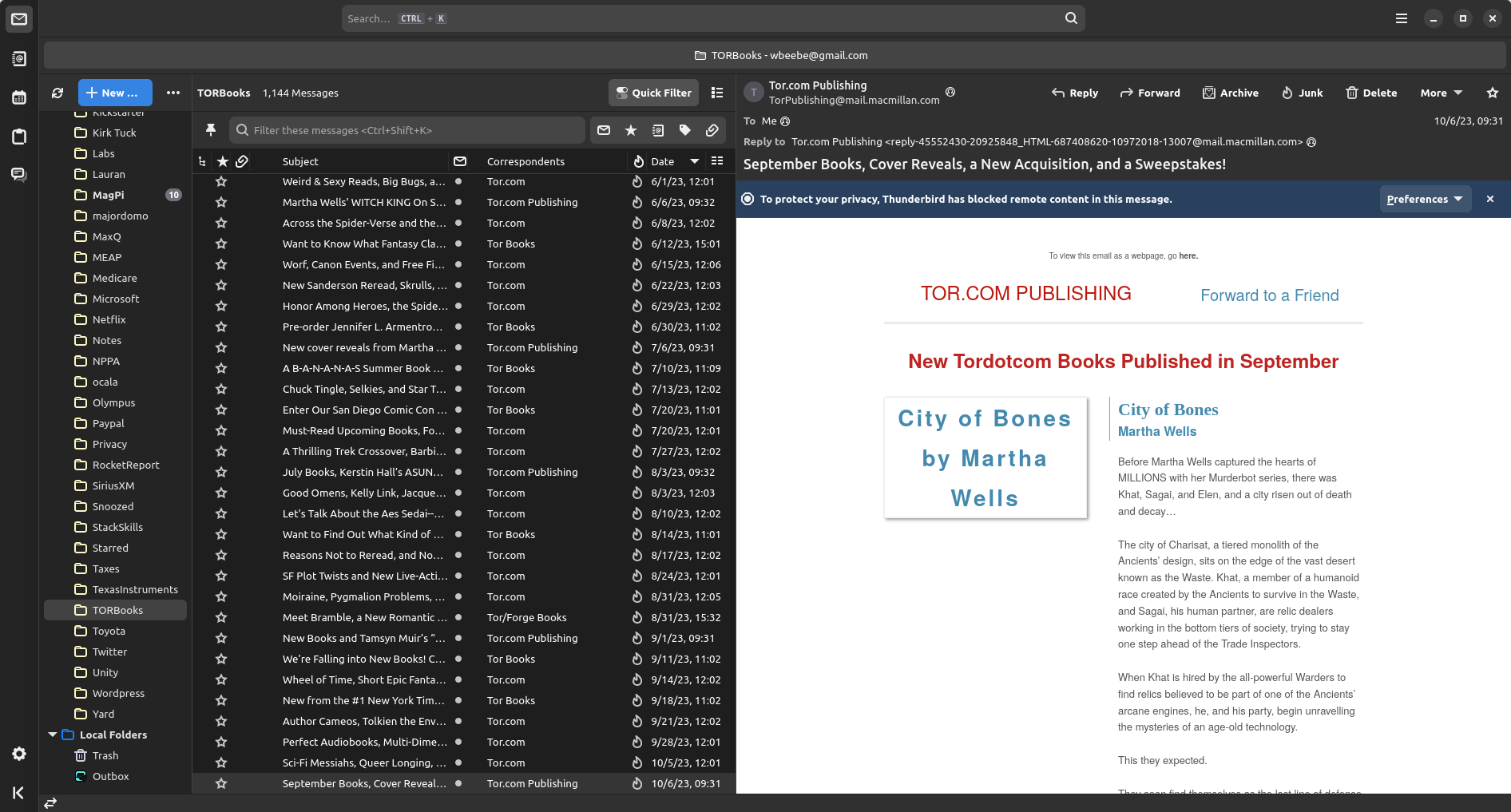Delete the open message
The height and width of the screenshot is (812, 1511).
tap(1371, 93)
